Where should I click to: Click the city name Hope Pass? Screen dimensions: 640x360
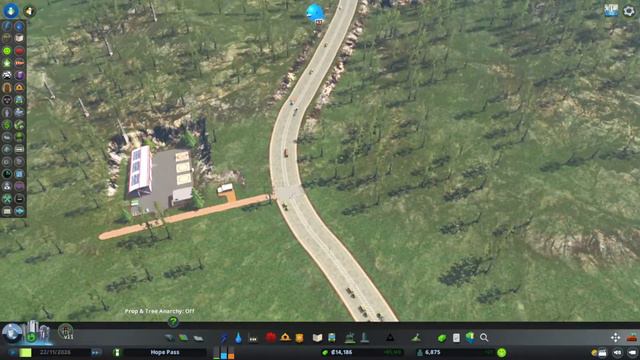tap(165, 352)
